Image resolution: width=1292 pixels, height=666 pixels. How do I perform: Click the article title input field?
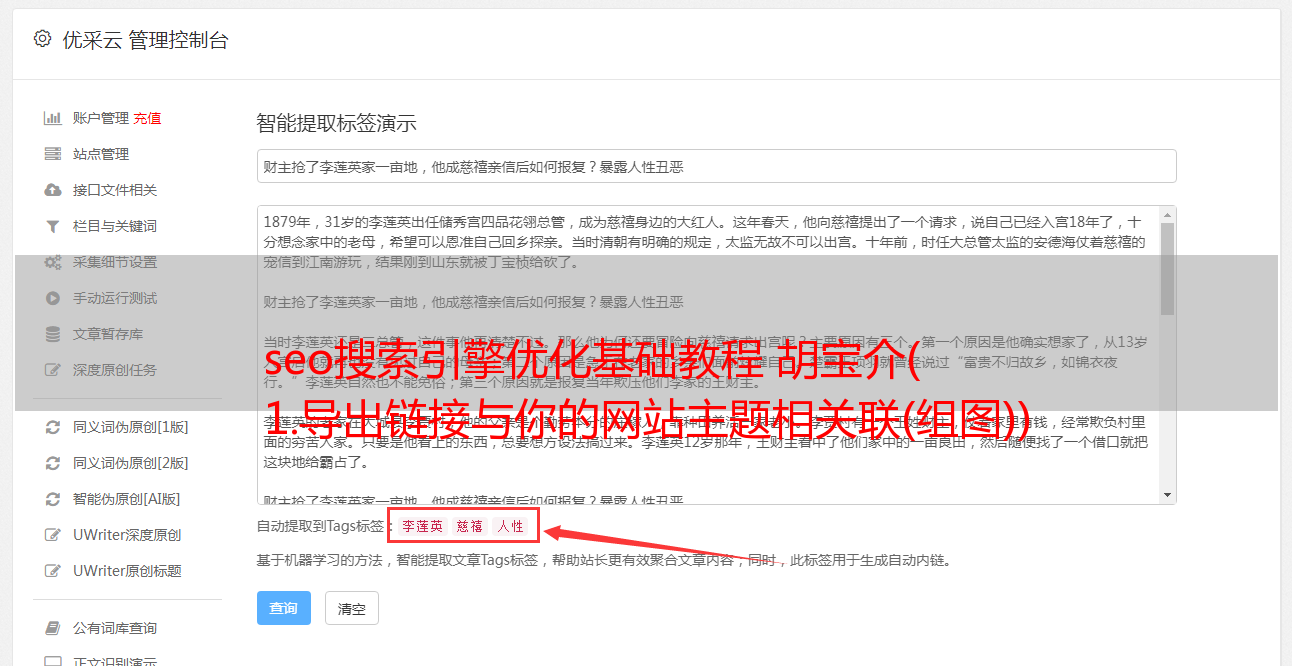click(x=716, y=166)
